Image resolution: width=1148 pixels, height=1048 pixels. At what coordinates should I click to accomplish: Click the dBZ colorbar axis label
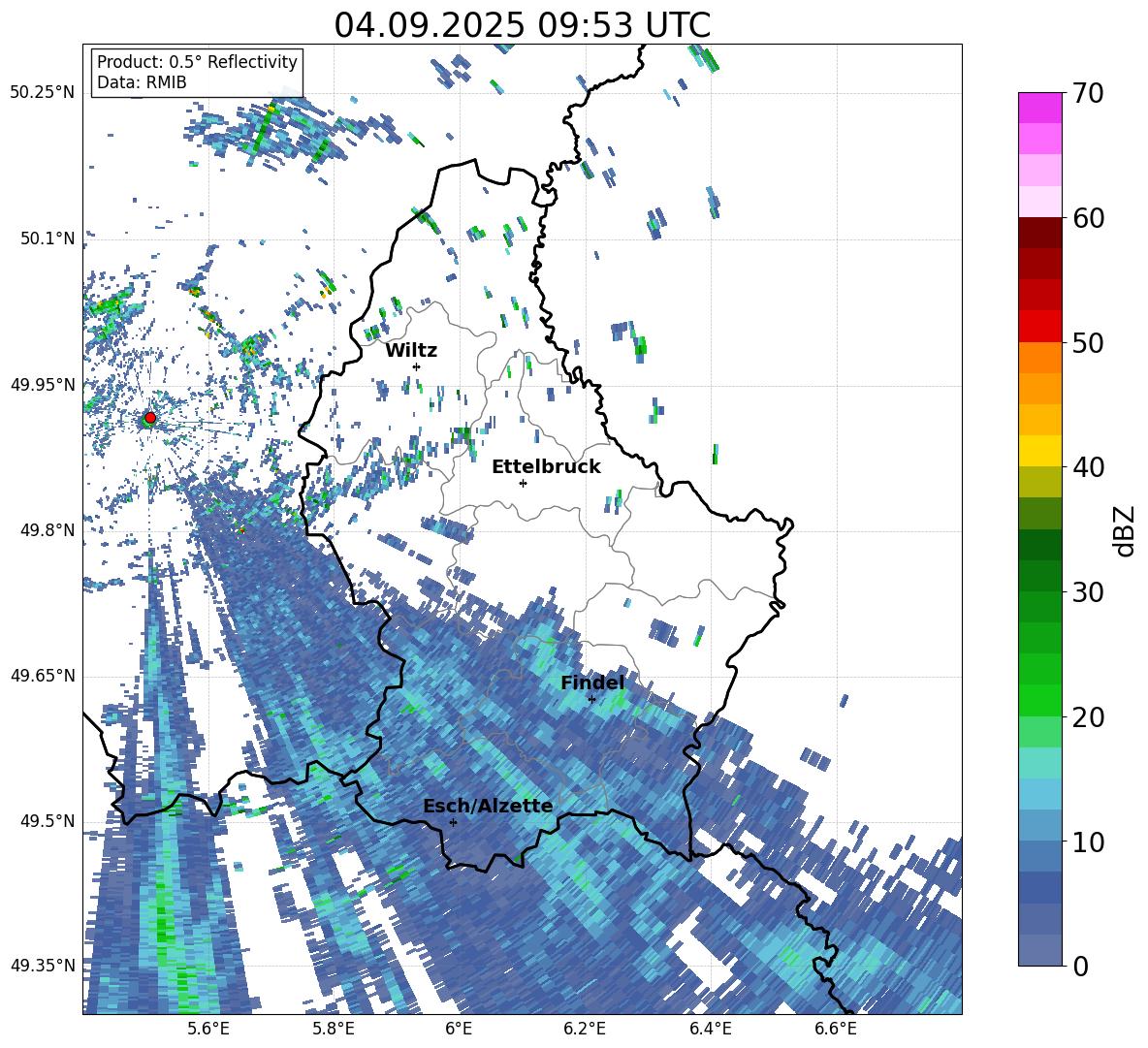[1126, 530]
